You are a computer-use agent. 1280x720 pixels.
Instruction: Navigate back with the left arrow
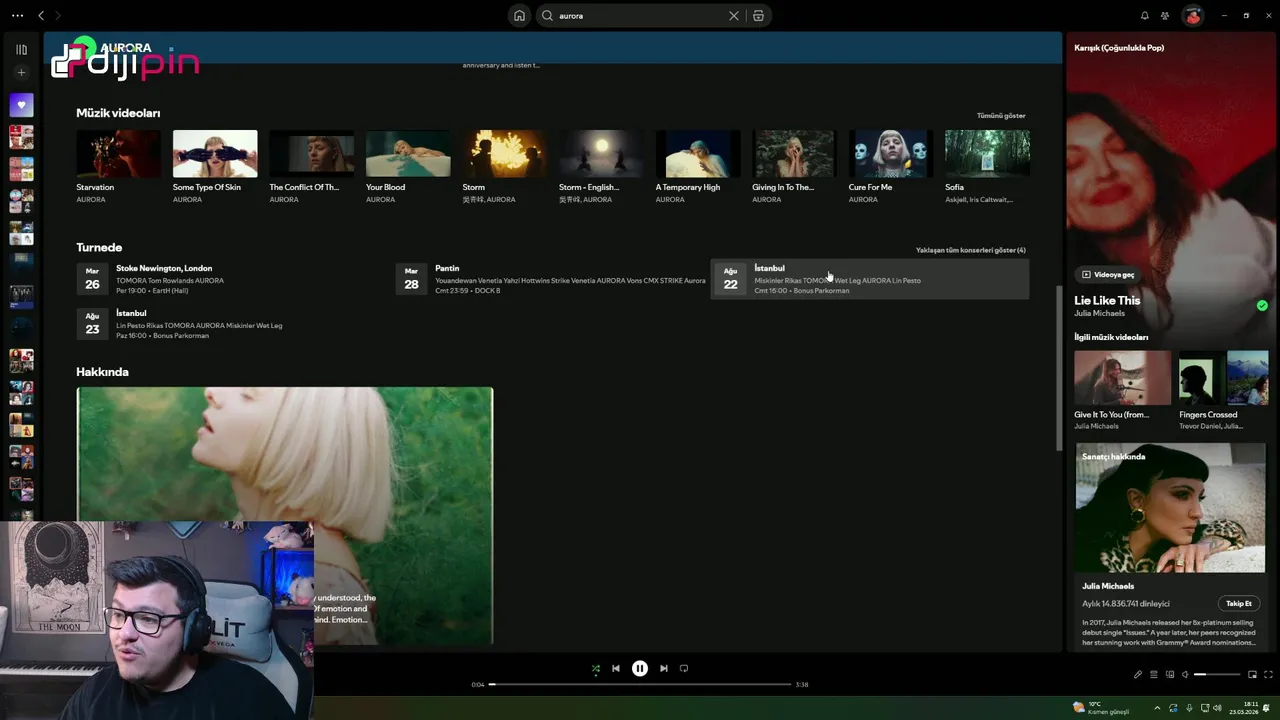pos(41,16)
